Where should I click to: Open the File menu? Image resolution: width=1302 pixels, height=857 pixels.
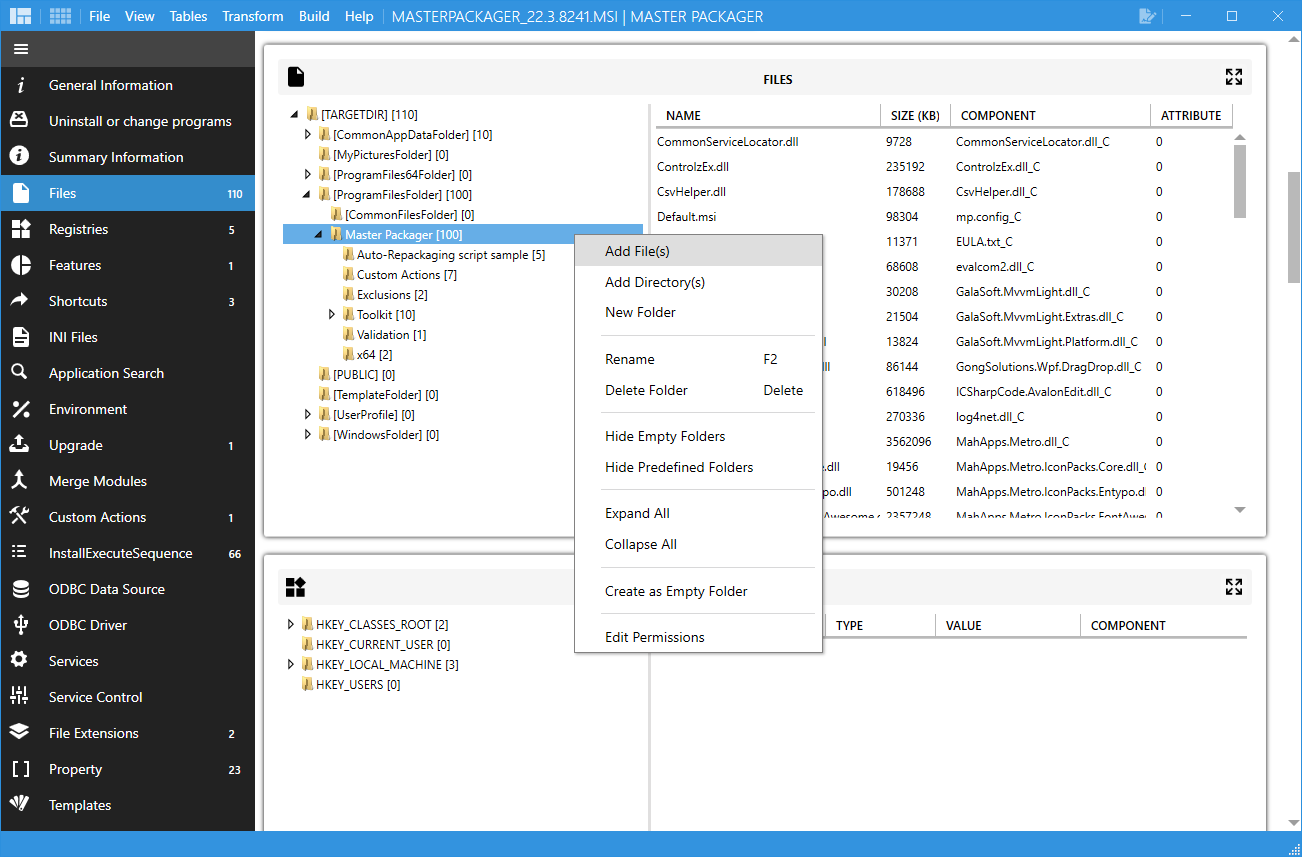click(x=99, y=16)
